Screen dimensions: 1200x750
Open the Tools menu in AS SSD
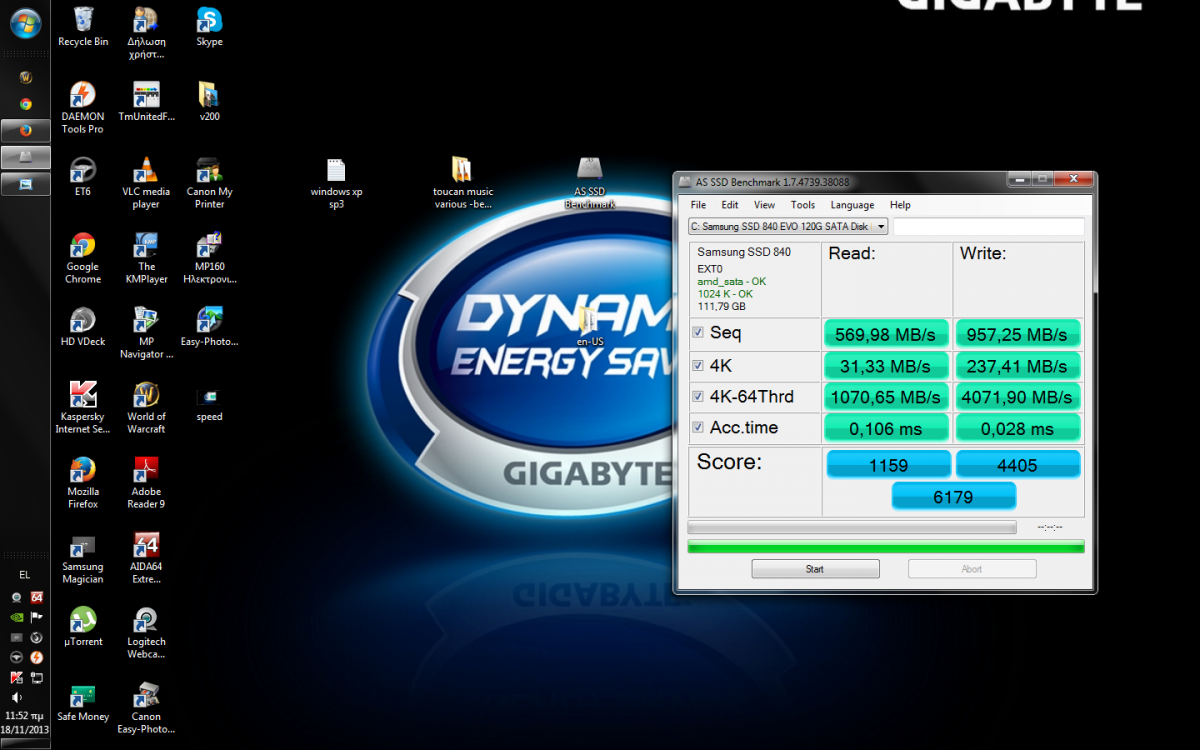coord(803,205)
